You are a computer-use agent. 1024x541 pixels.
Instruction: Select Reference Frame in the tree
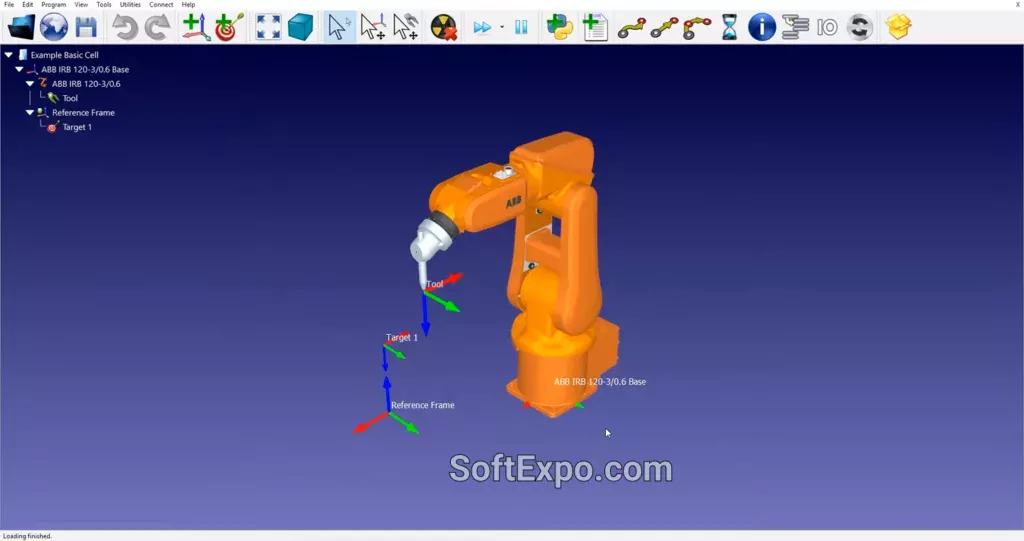point(83,112)
